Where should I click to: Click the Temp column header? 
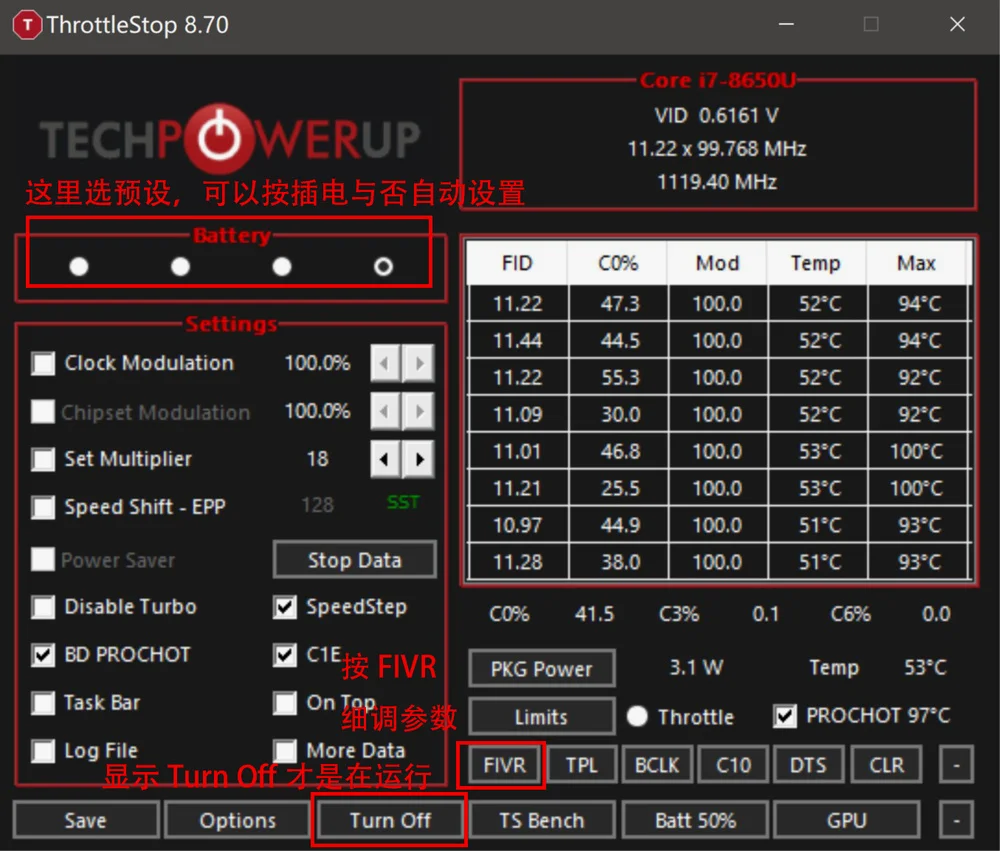(x=816, y=263)
